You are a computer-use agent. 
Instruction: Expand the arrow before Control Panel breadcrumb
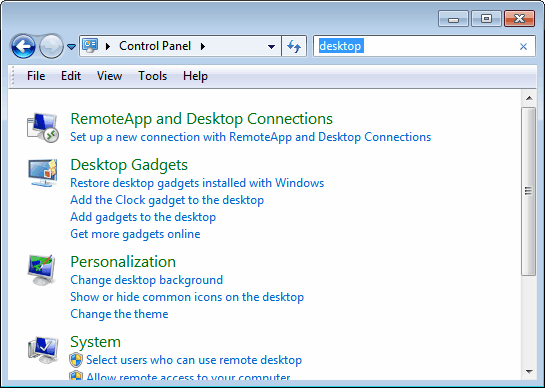click(x=108, y=46)
